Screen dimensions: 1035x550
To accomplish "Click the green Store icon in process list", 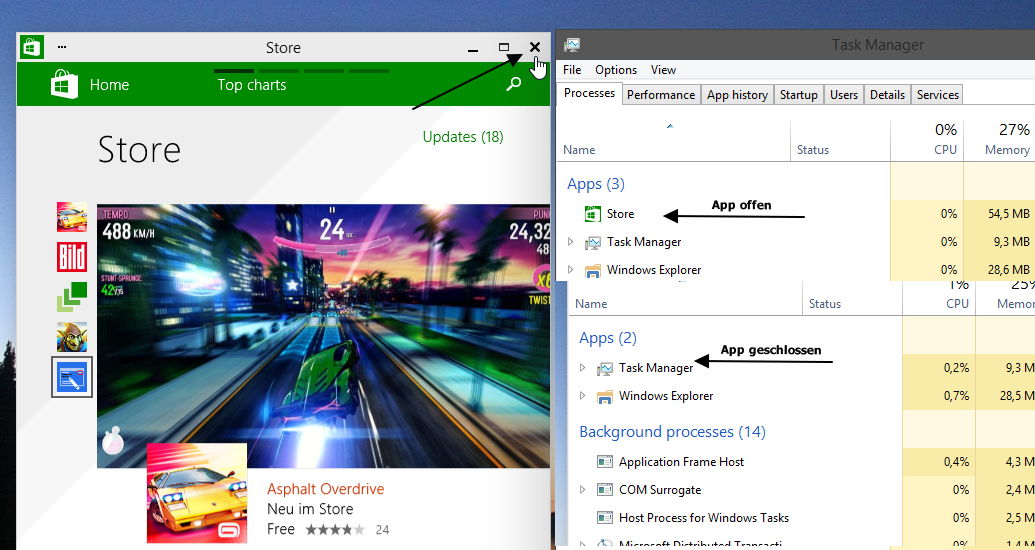I will coord(593,214).
